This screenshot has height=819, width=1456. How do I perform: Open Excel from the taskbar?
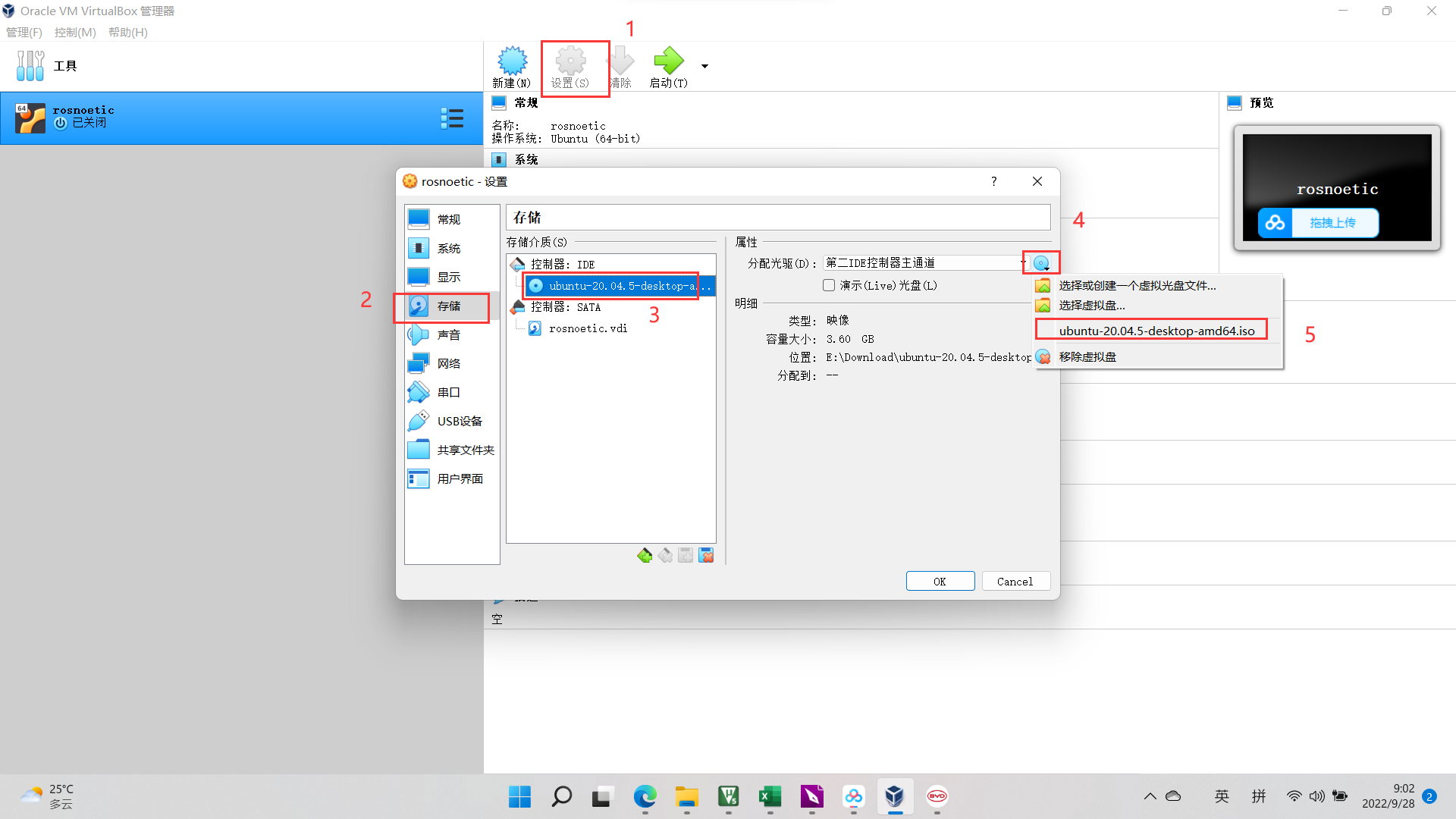click(x=770, y=796)
